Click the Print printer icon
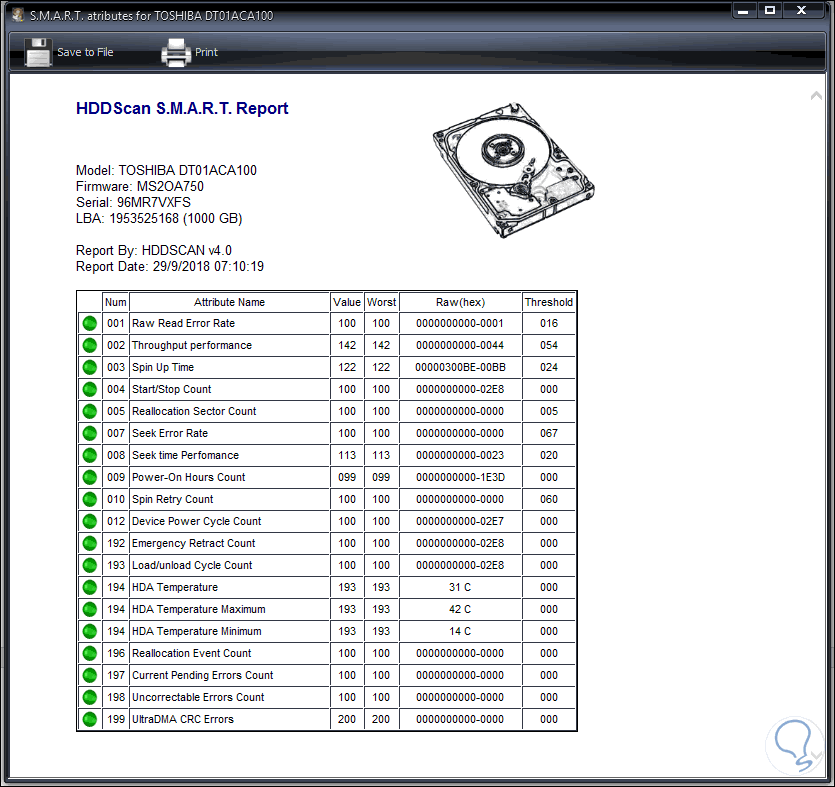The width and height of the screenshot is (835, 787). (x=176, y=52)
